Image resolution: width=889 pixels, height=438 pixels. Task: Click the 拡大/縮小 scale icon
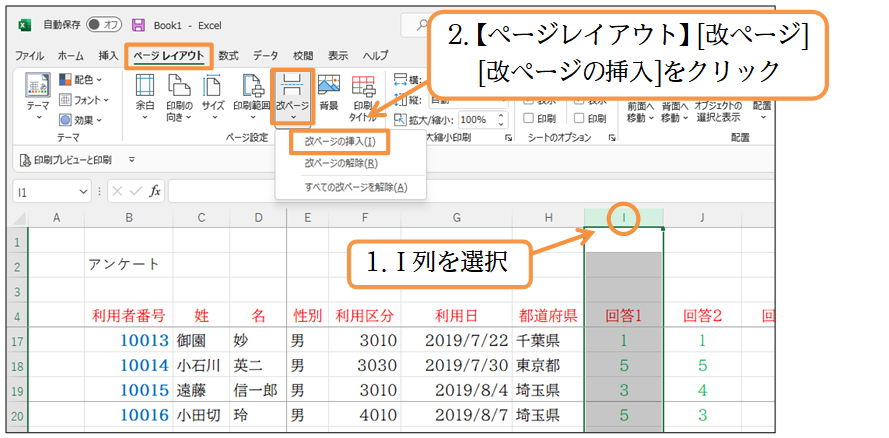(400, 120)
